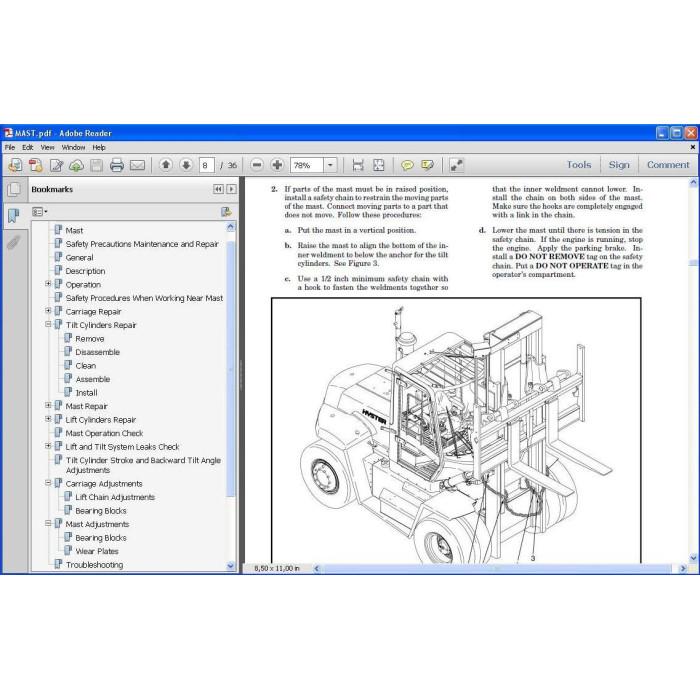The width and height of the screenshot is (700, 700).
Task: Go to next page with the down arrow
Action: tap(186, 165)
